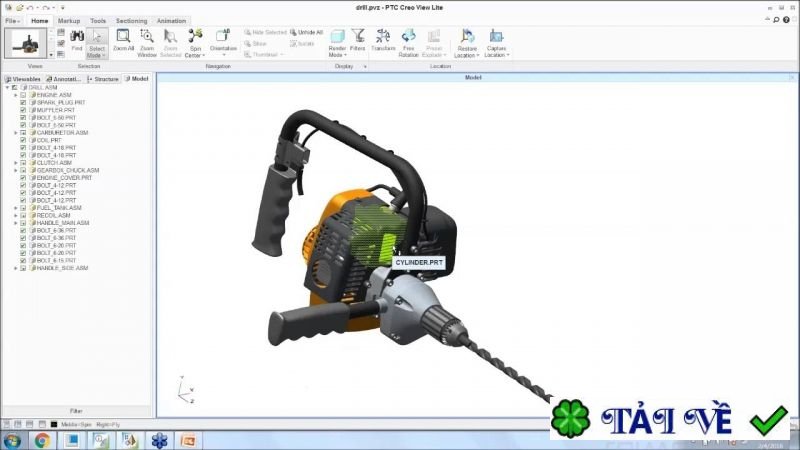The image size is (800, 450).
Task: Open the Views gallery dropdown arrow
Action: [51, 54]
